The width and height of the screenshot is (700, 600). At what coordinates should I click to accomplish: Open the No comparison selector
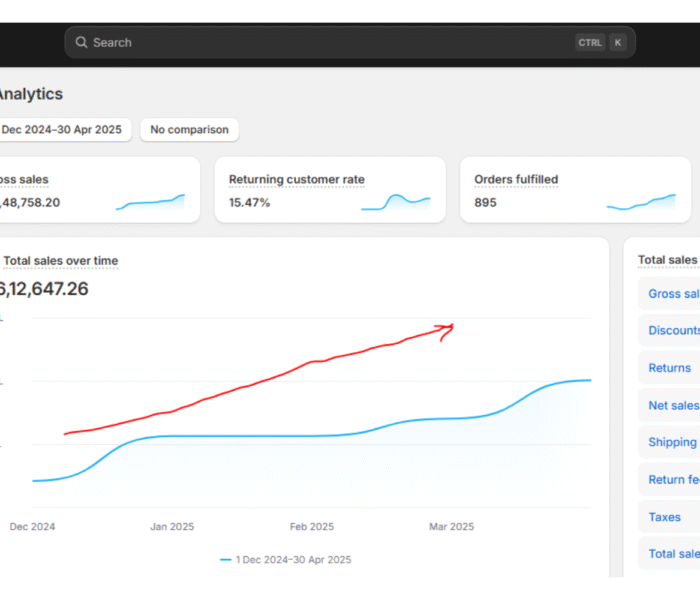(x=189, y=130)
